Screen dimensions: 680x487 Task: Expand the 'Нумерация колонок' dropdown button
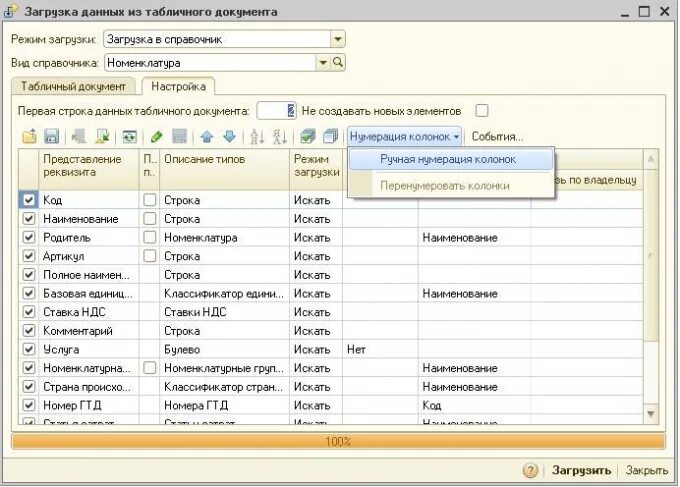click(x=404, y=137)
